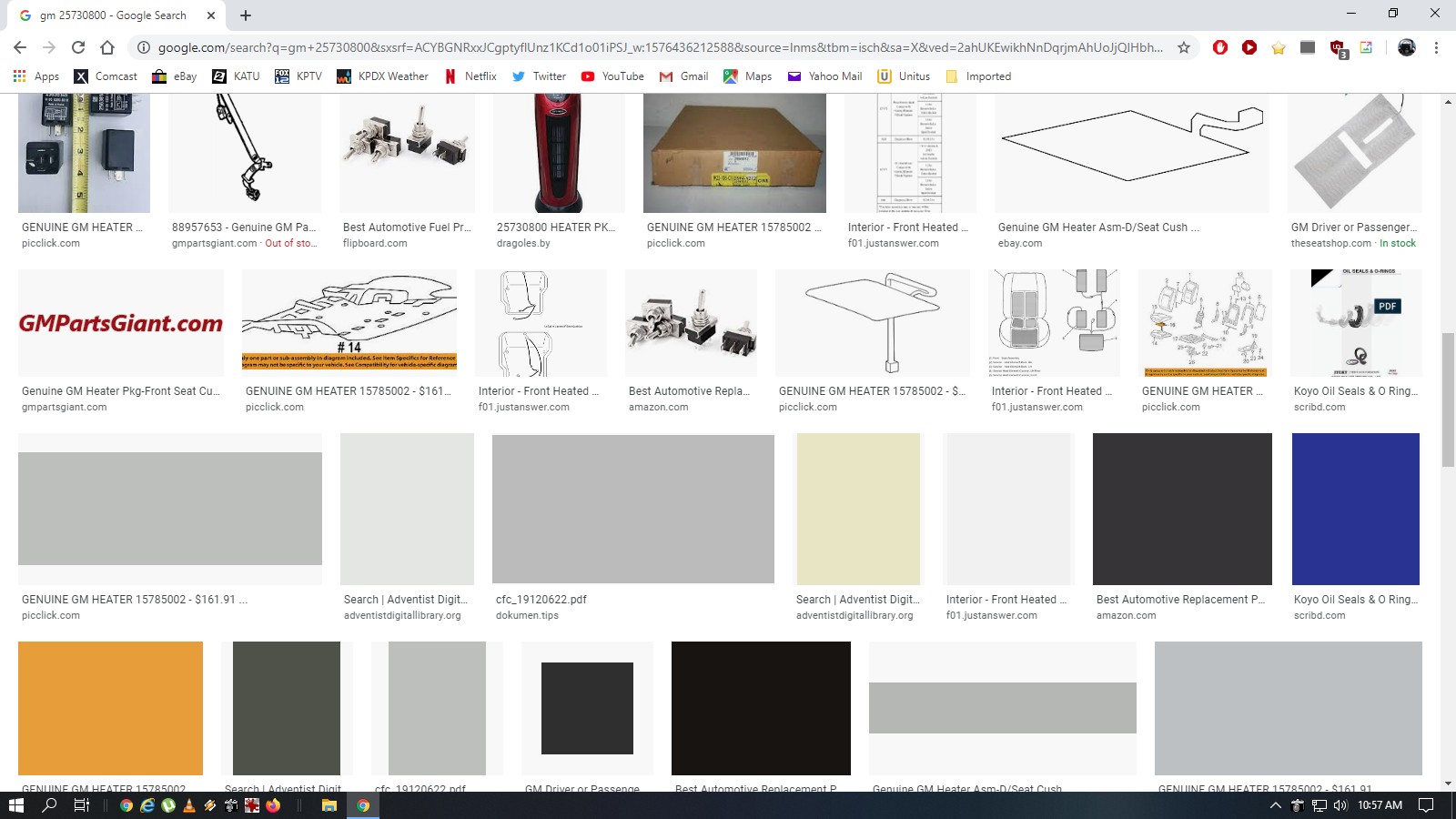1456x819 pixels.
Task: Open the cardboard box image from picclick.com
Action: point(734,152)
